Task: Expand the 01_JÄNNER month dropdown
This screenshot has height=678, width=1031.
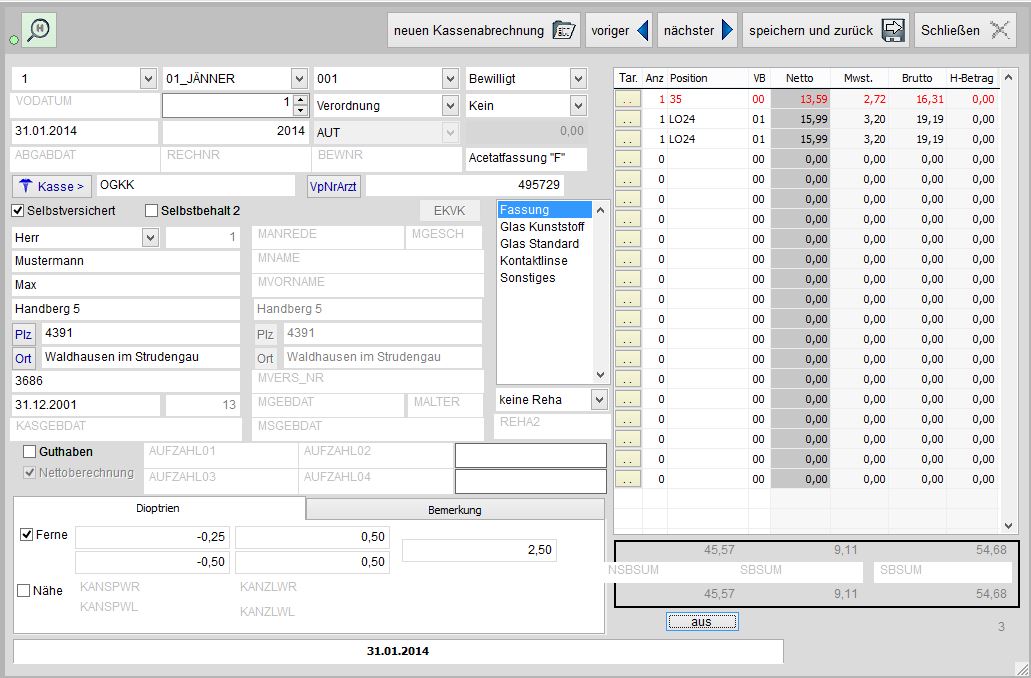Action: [299, 78]
